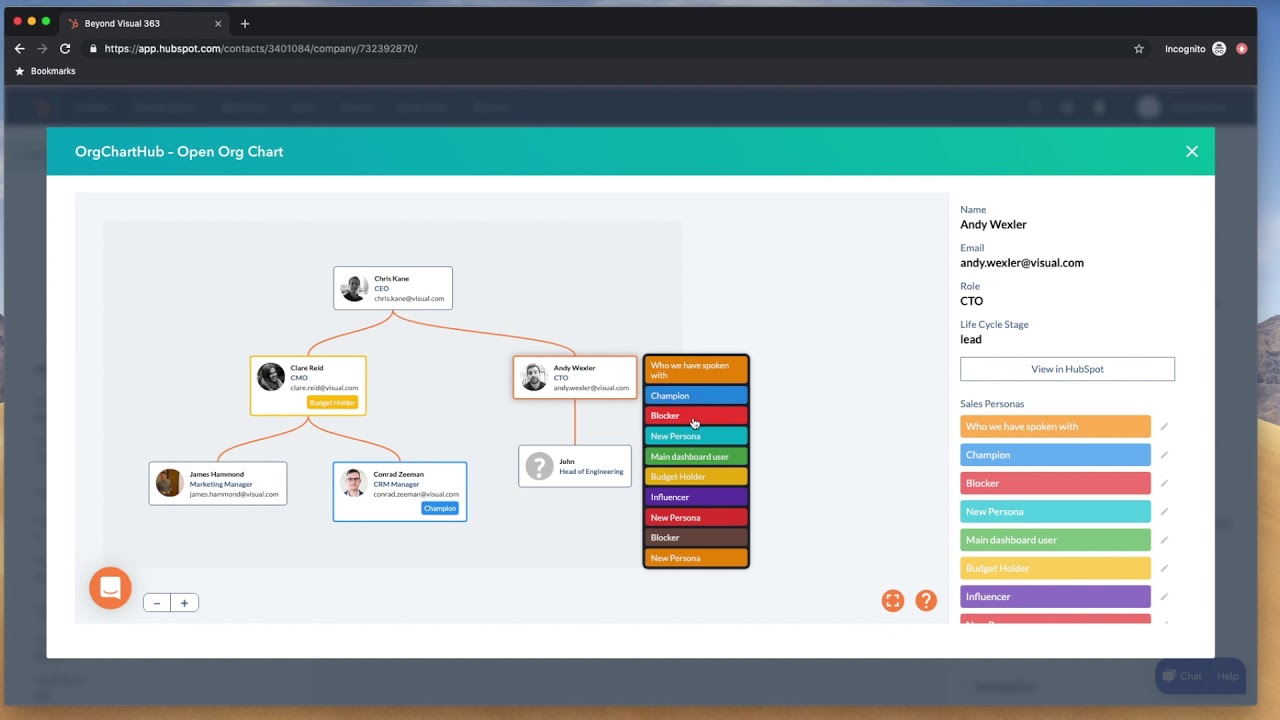Click the zoom in plus button
Screen dimensions: 1280x720
(x=184, y=603)
